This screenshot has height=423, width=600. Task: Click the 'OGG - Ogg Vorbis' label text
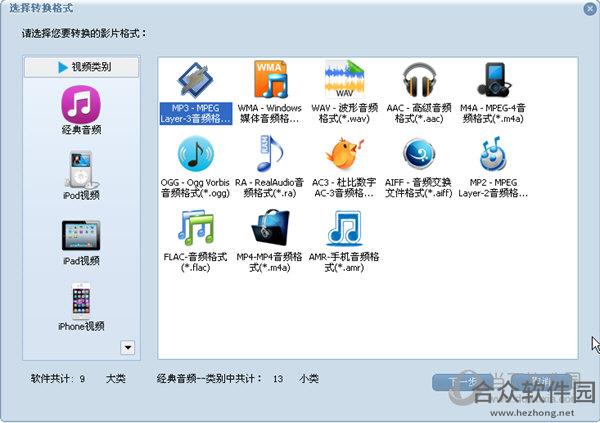point(195,183)
